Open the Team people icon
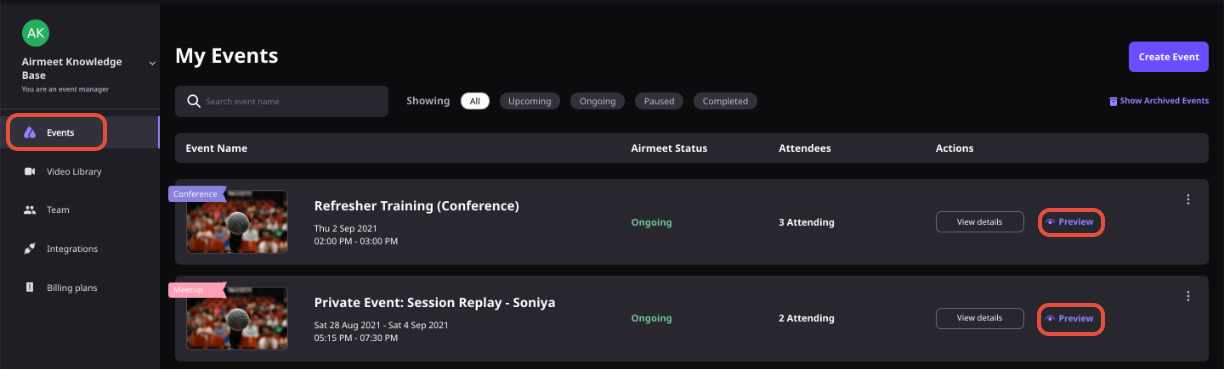Screen dimensions: 1224x369 (x=30, y=210)
